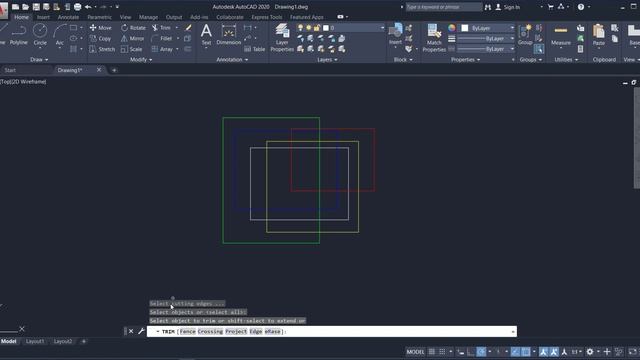Toggle object snap tracking in status bar

click(516, 351)
